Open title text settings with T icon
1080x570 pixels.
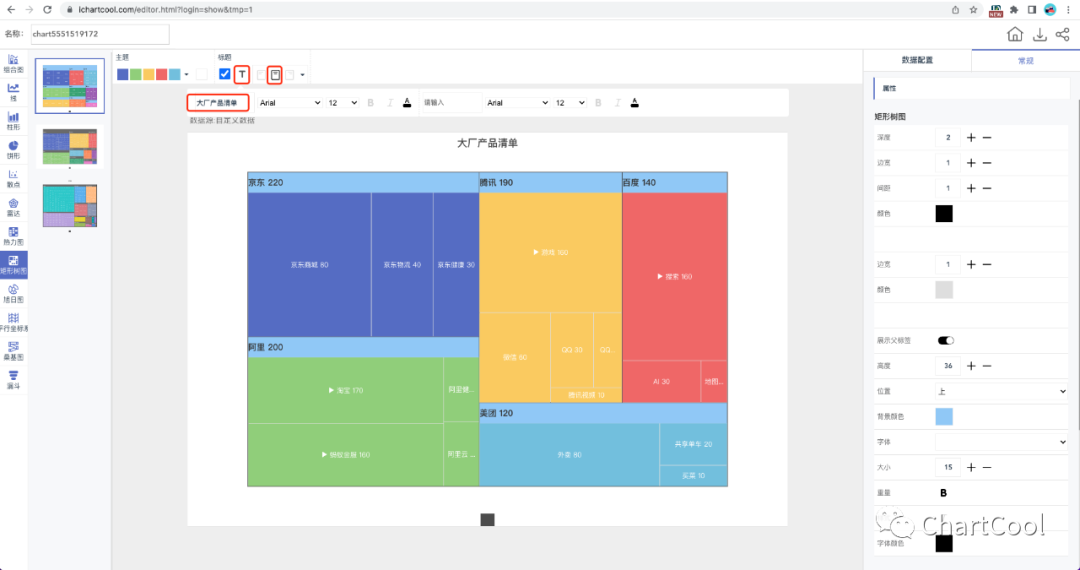pos(242,74)
